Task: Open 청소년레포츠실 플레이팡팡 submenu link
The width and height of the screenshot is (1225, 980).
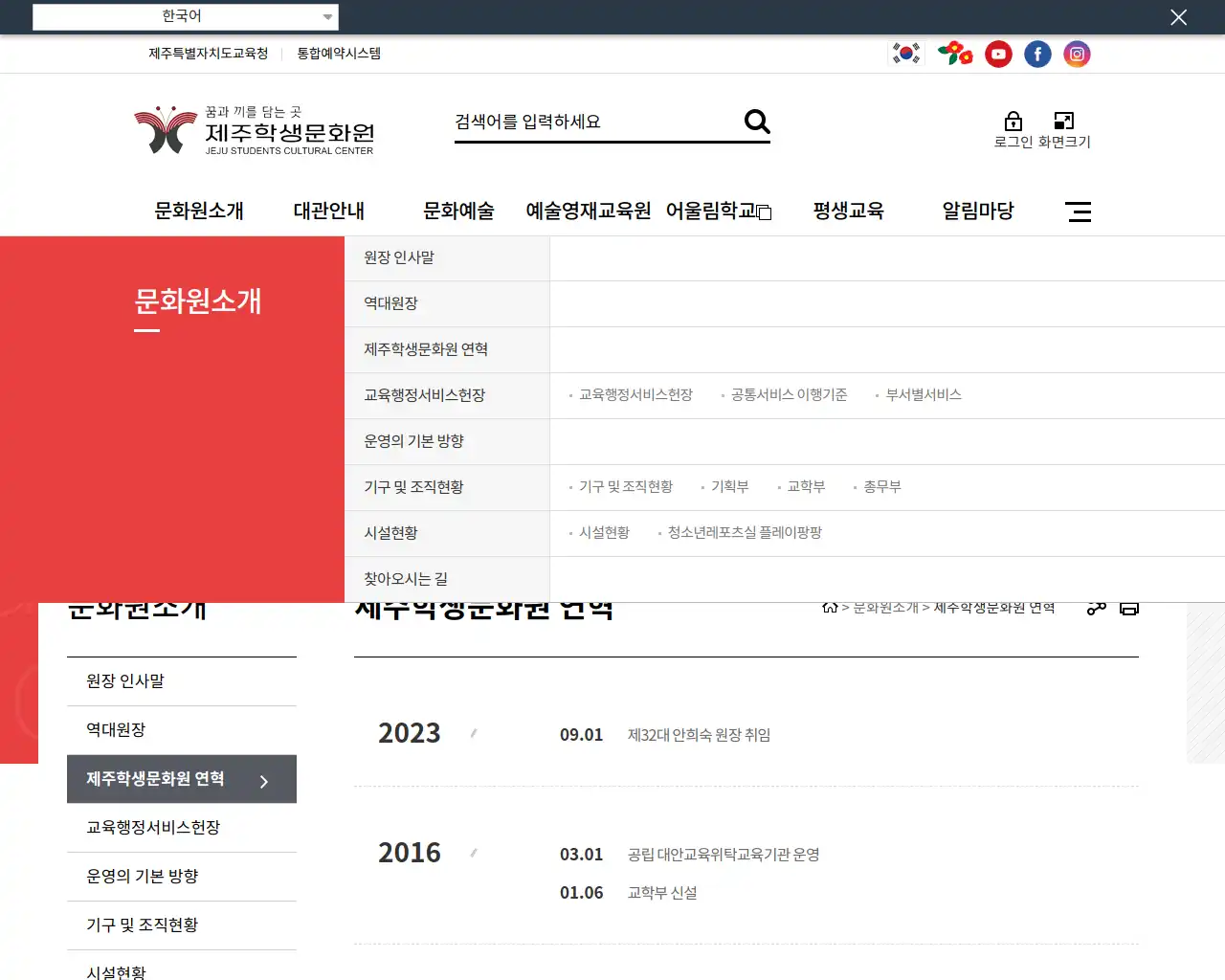Action: click(745, 533)
